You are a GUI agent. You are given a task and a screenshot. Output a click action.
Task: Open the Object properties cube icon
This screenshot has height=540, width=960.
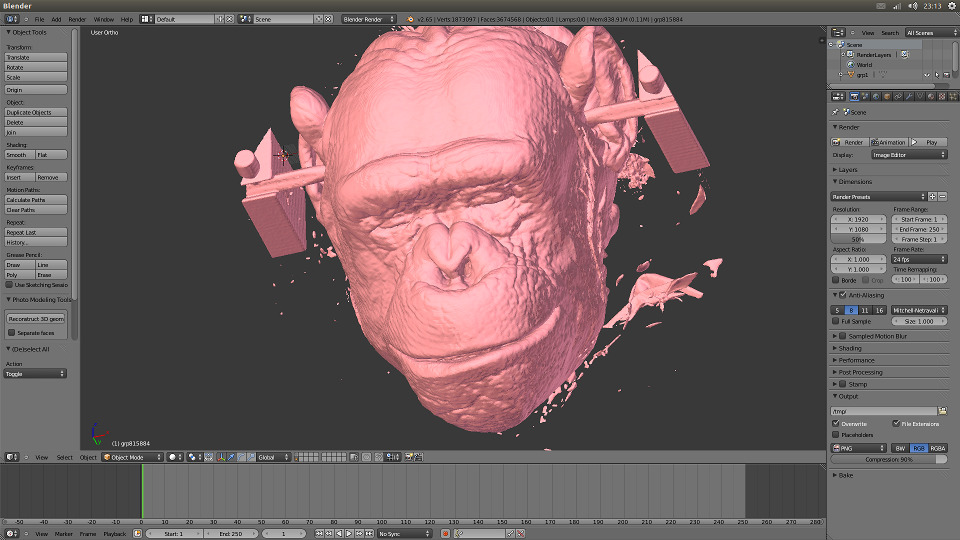(x=887, y=97)
